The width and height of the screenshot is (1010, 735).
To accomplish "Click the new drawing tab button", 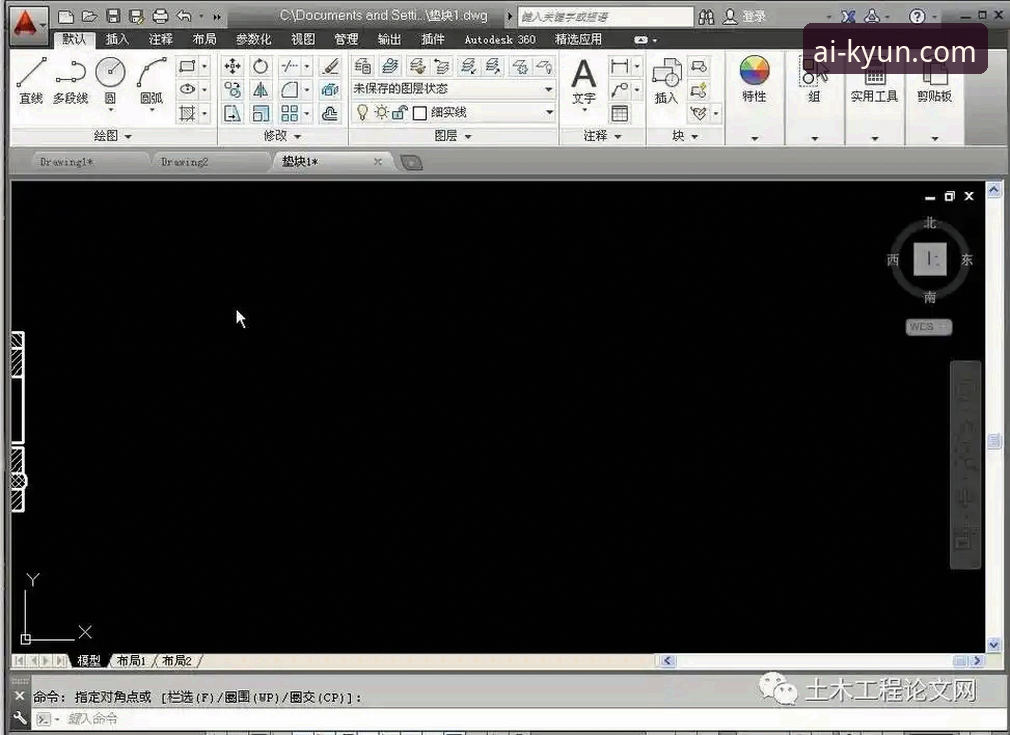I will coord(411,162).
